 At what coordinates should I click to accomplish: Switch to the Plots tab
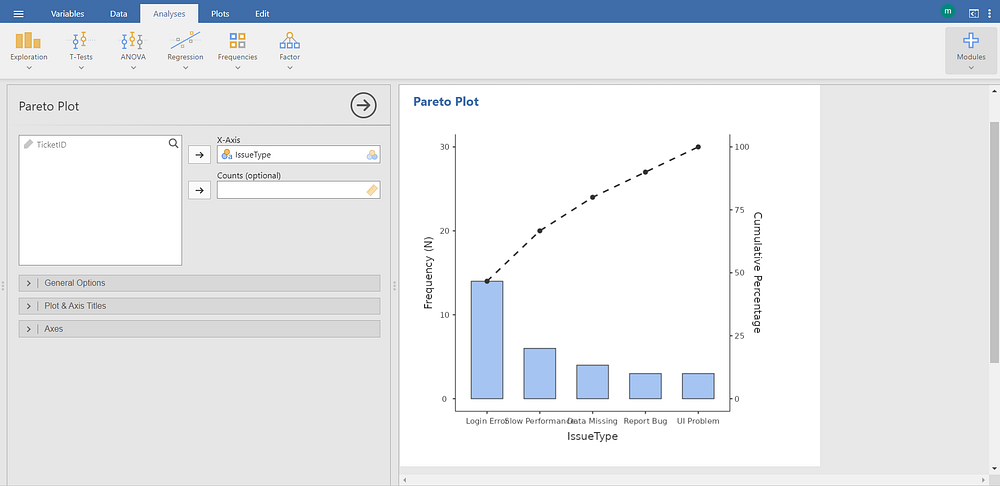tap(221, 13)
